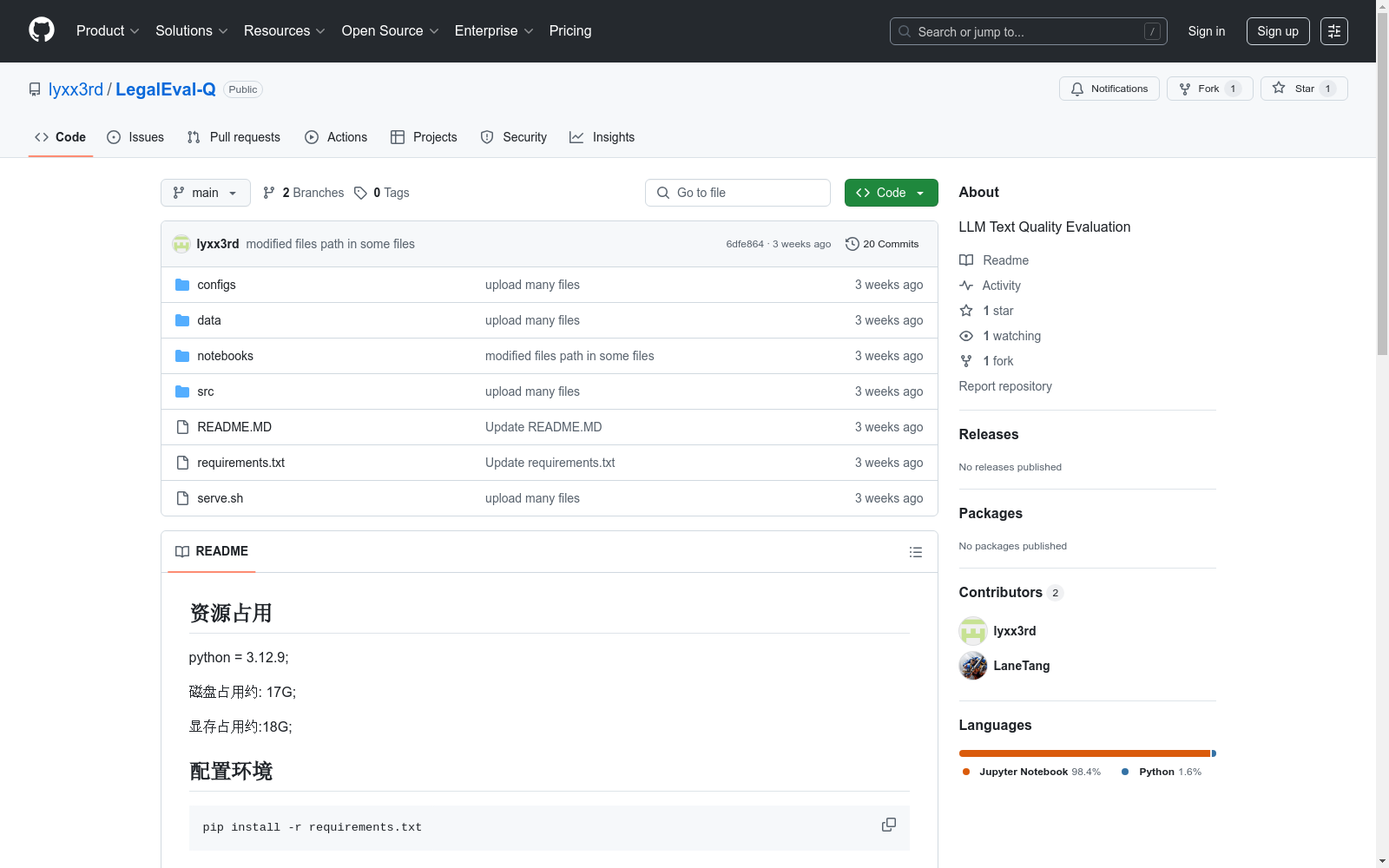Image resolution: width=1389 pixels, height=868 pixels.
Task: Click the requirements.txt file icon
Action: [182, 463]
